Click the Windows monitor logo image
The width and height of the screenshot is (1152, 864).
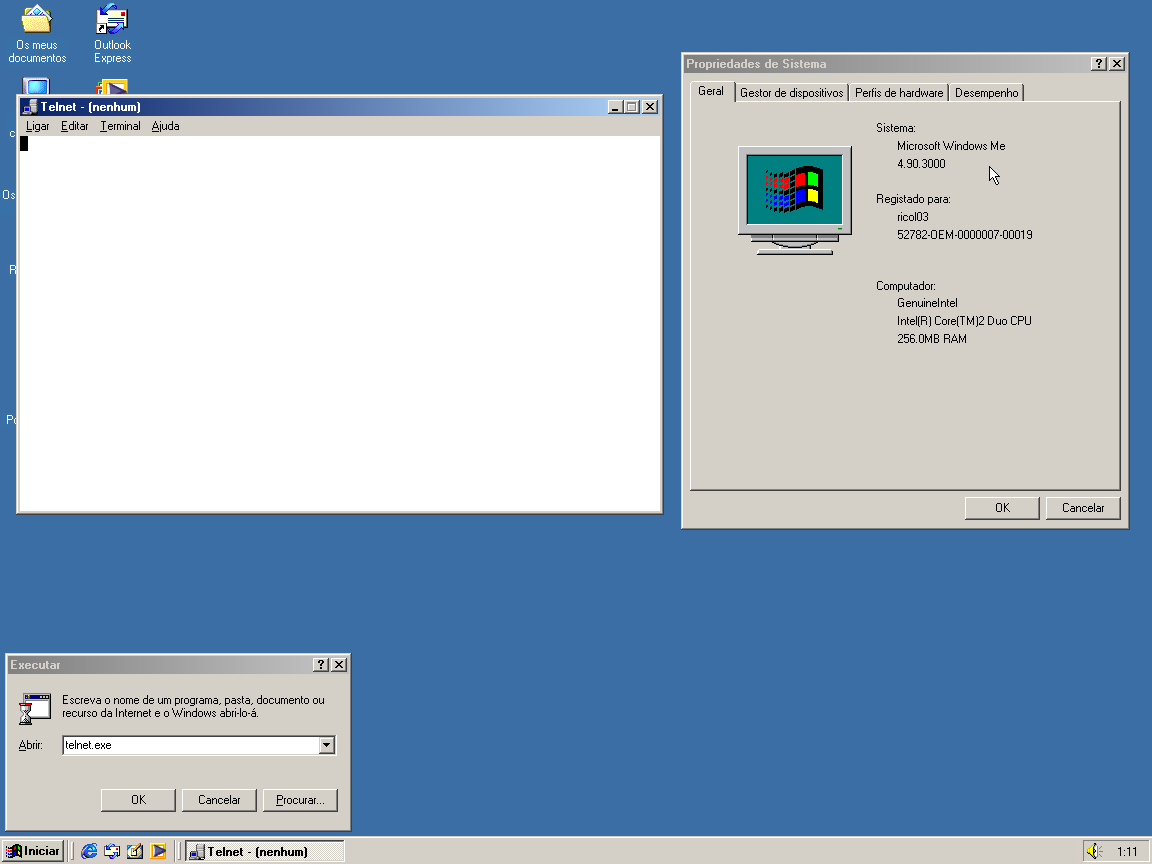pyautogui.click(x=794, y=200)
